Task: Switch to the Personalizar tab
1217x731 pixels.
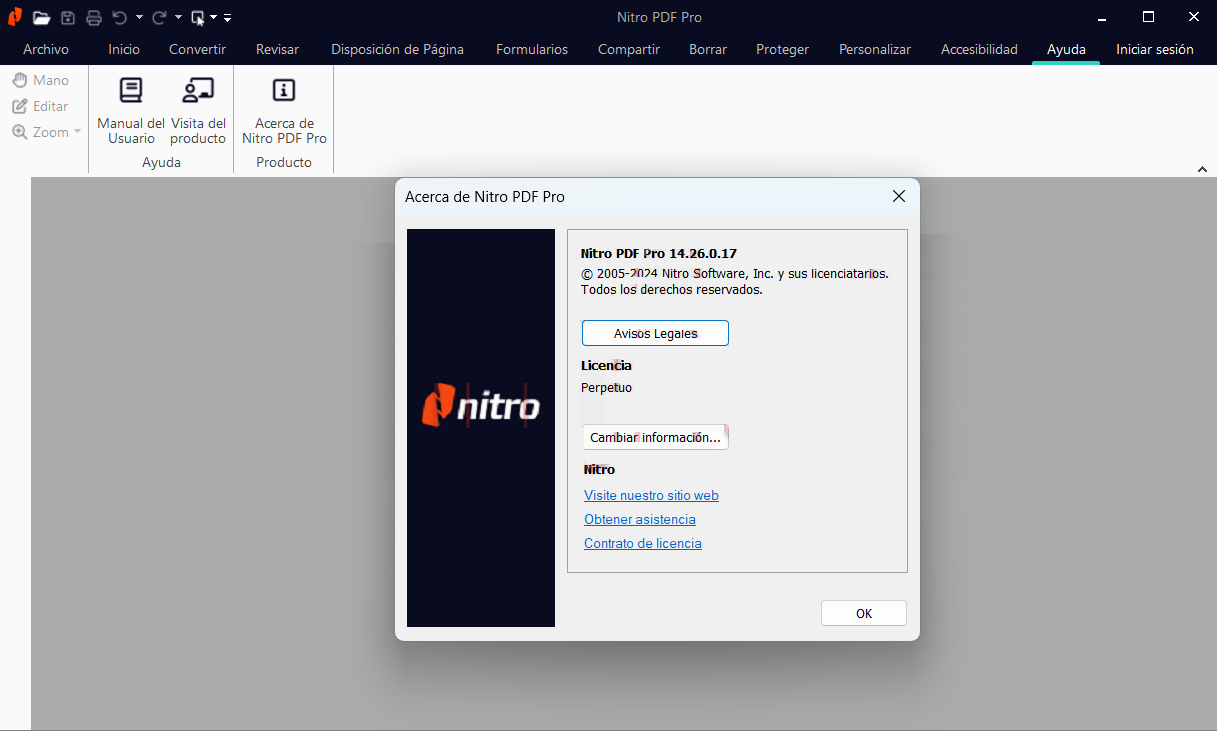Action: [x=875, y=49]
